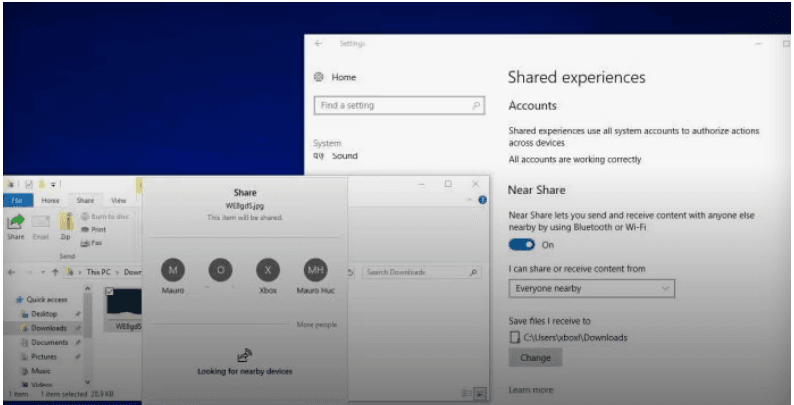Viewport: 794px width, 405px height.
Task: Click the Email icon in the ribbon
Action: tap(41, 222)
